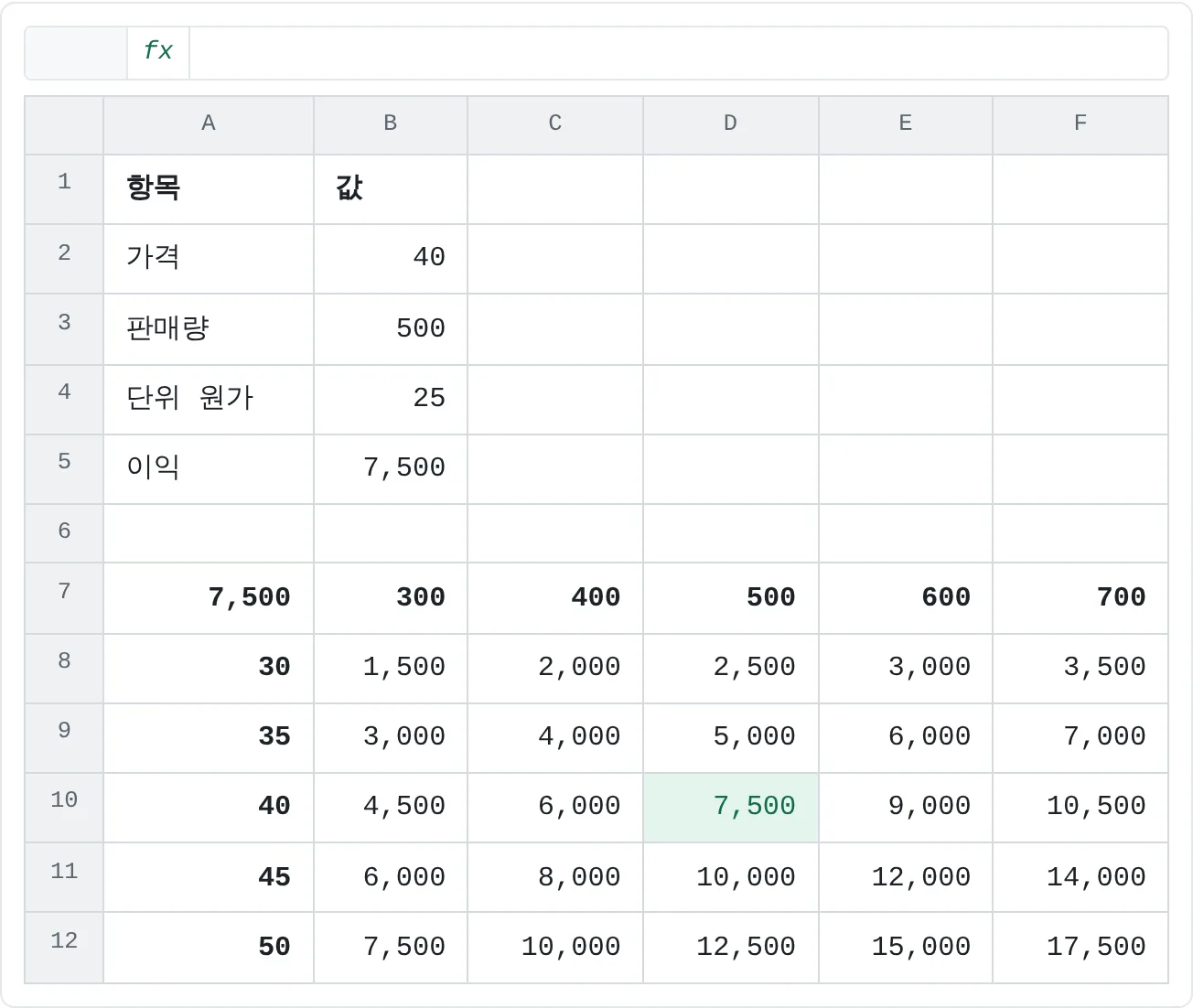Click the highlighted green 7,500 cell
The height and width of the screenshot is (1008, 1193).
(x=731, y=808)
